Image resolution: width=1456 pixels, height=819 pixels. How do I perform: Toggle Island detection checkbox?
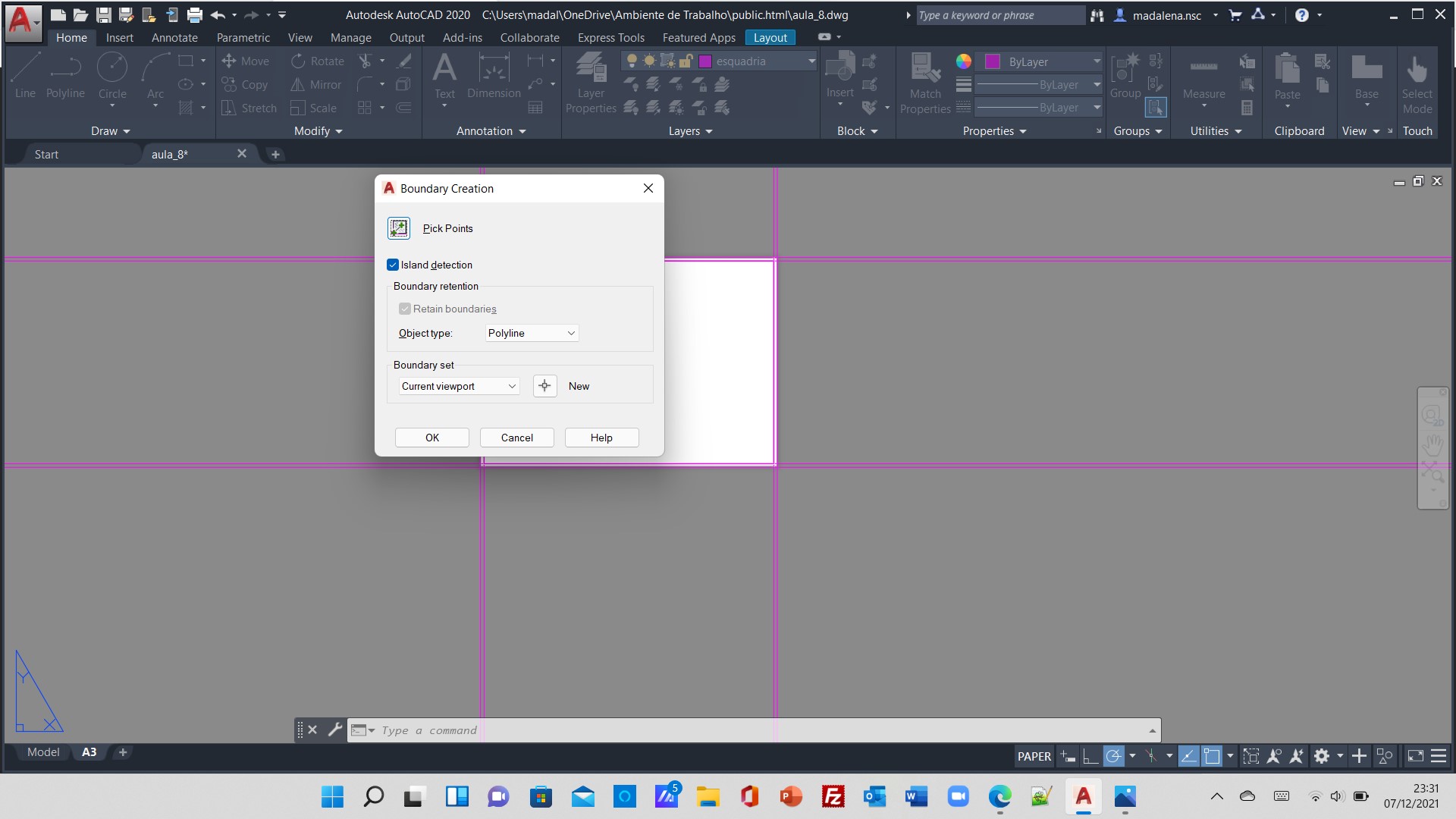coord(393,265)
